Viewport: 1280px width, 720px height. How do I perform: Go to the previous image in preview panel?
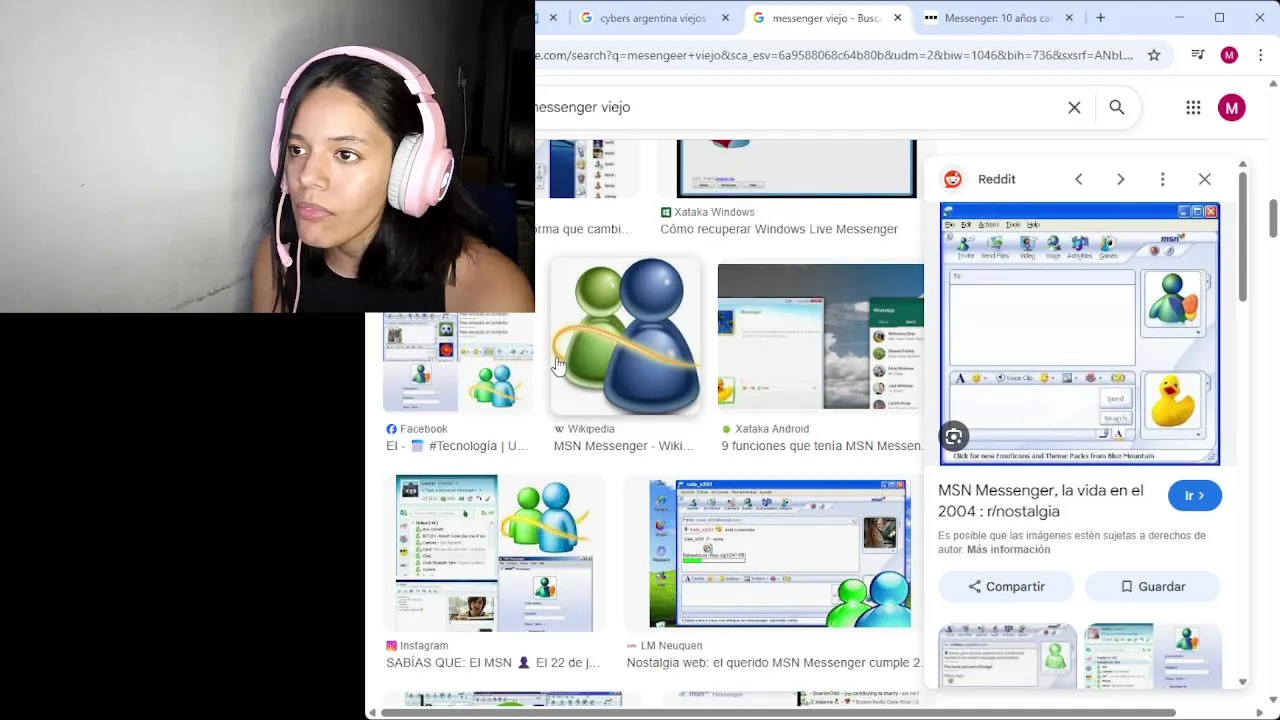[1078, 179]
